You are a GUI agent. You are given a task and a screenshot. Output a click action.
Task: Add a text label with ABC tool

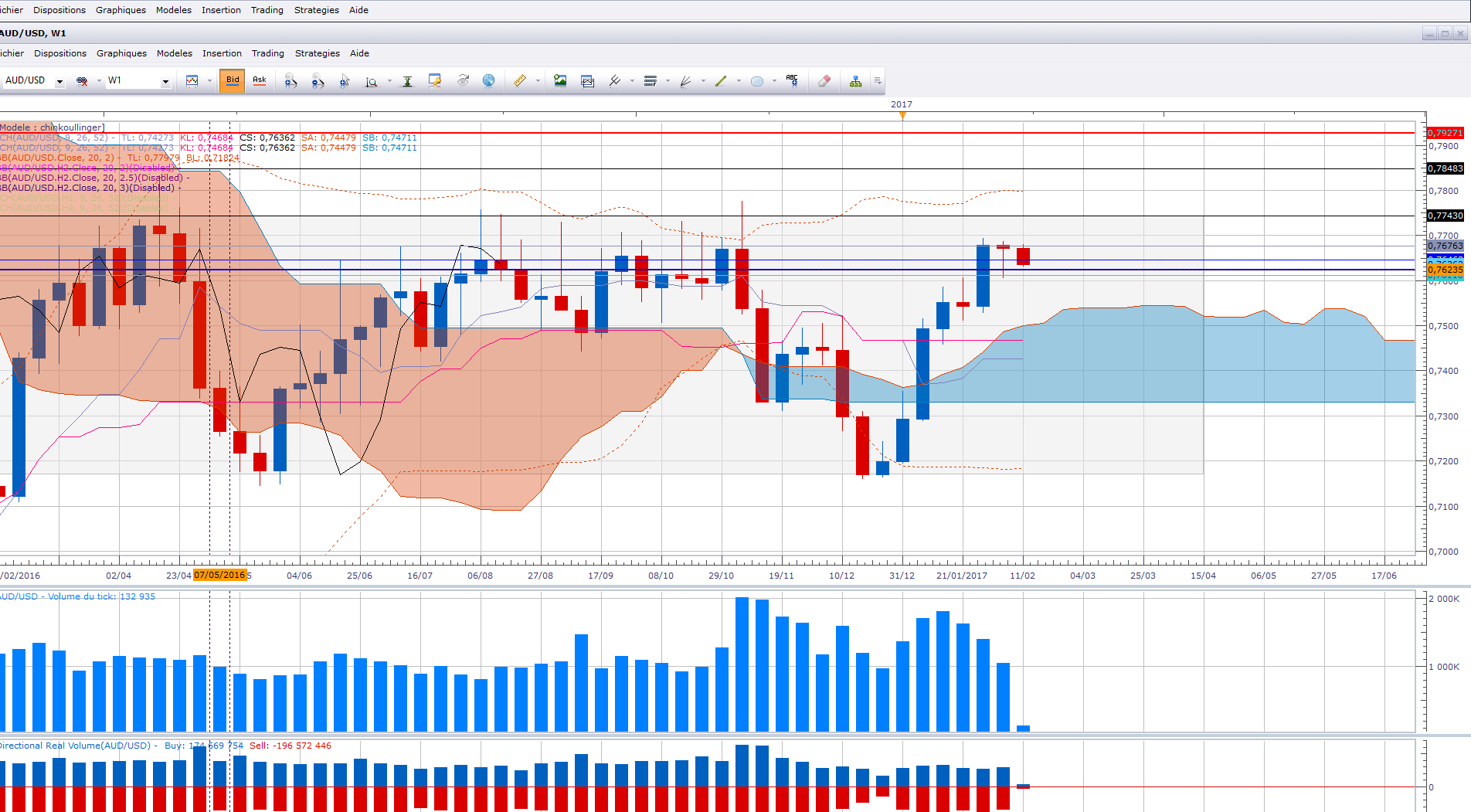(x=792, y=80)
